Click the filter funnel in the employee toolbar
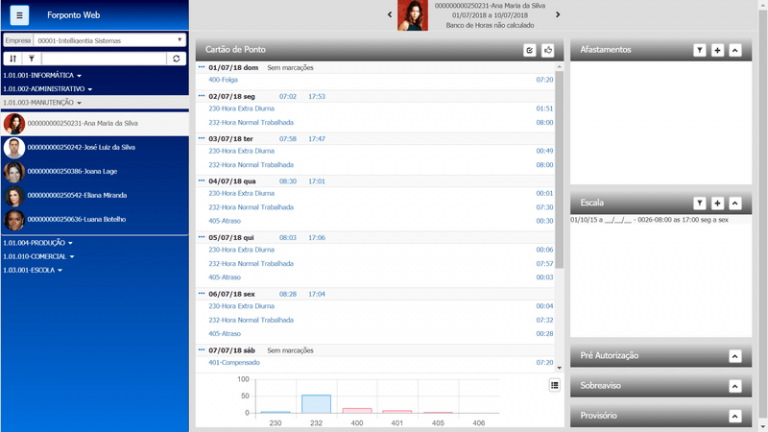The height and width of the screenshot is (432, 768). [x=31, y=59]
